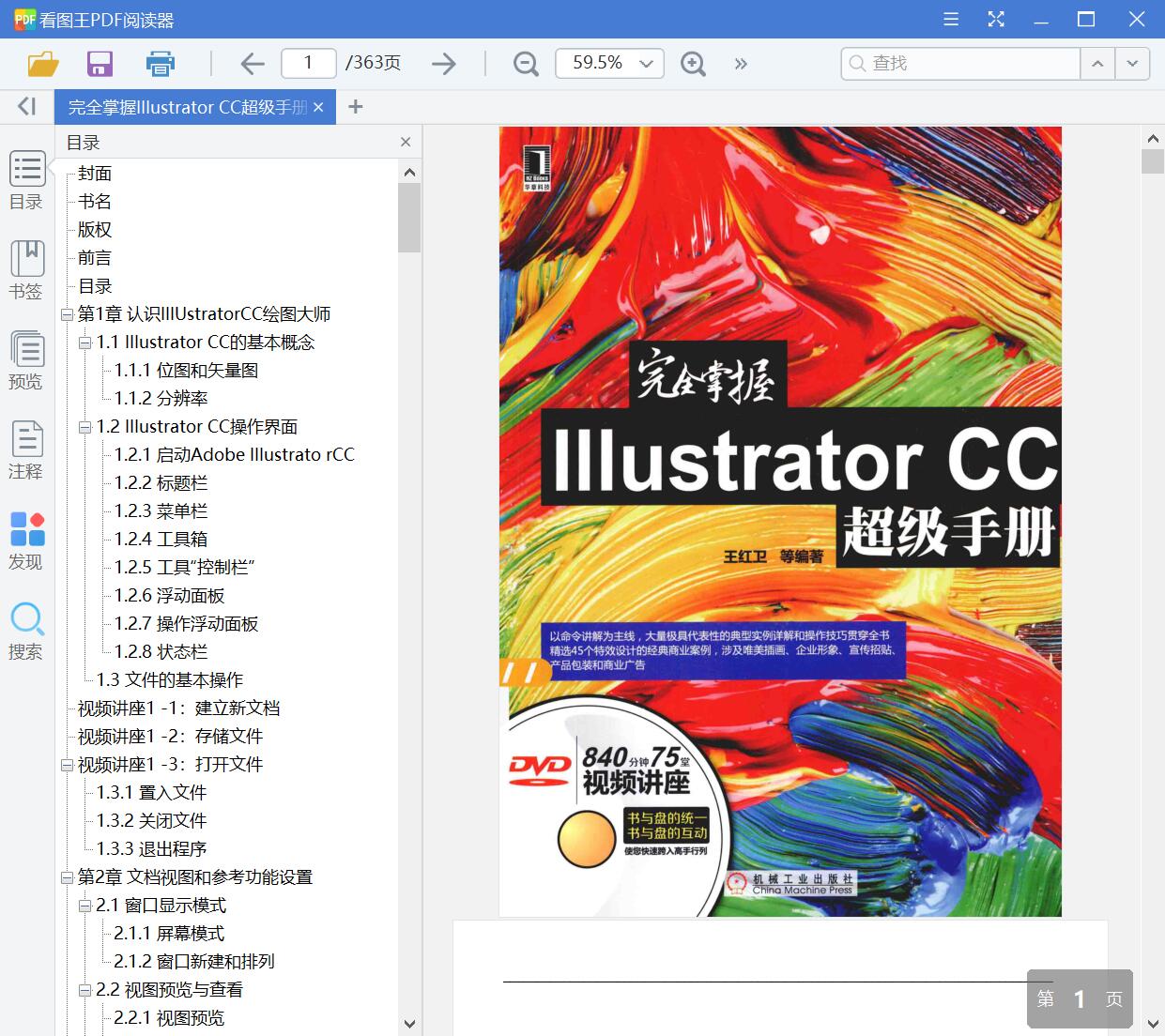Select 1.3.2 关闭文件

pos(151,821)
